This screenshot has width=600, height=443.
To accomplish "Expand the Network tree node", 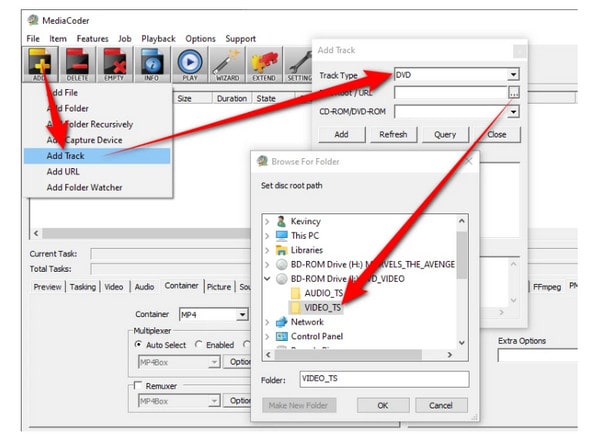I will pos(265,322).
